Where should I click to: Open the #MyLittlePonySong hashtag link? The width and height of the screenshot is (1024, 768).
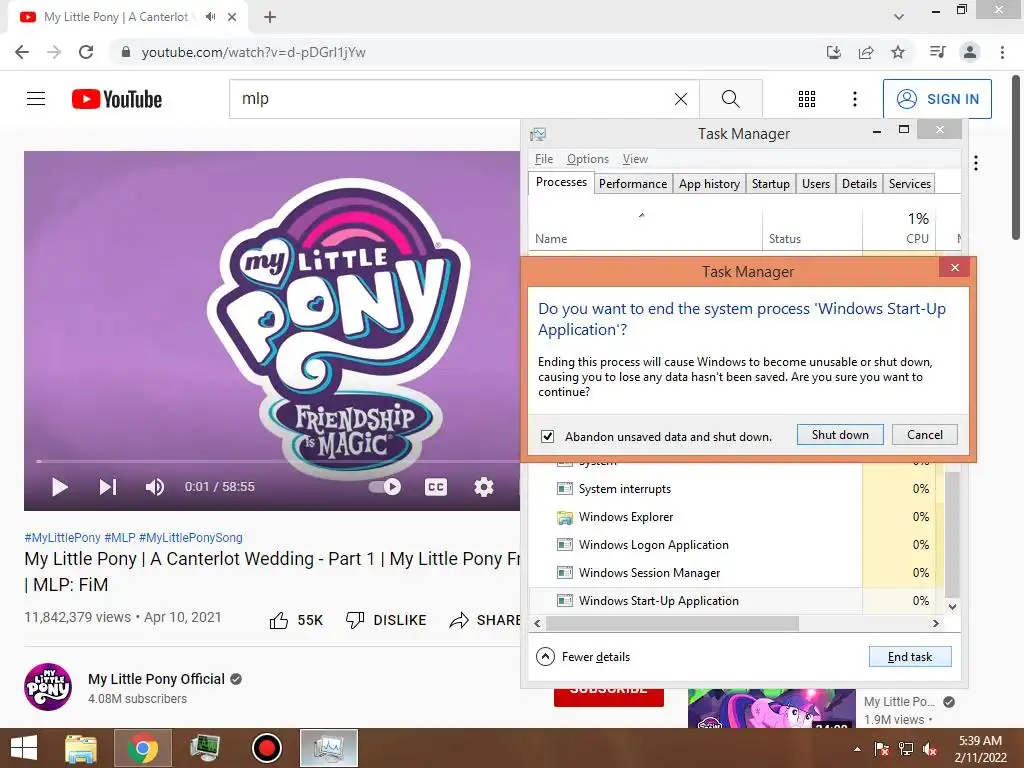(191, 537)
